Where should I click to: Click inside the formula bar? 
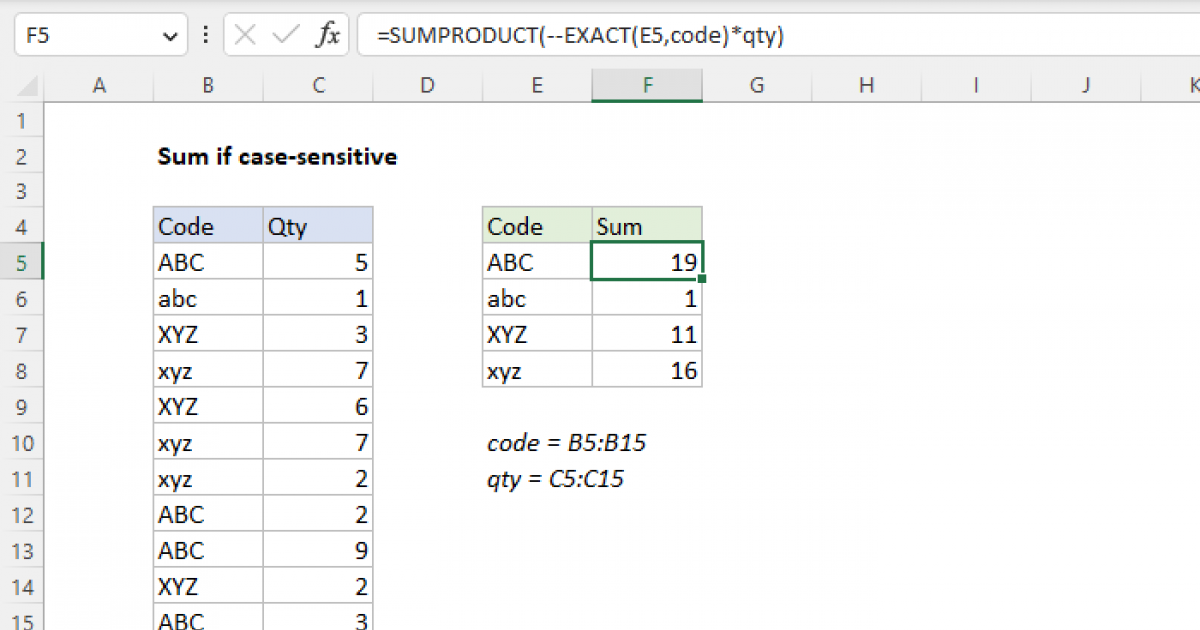click(600, 34)
